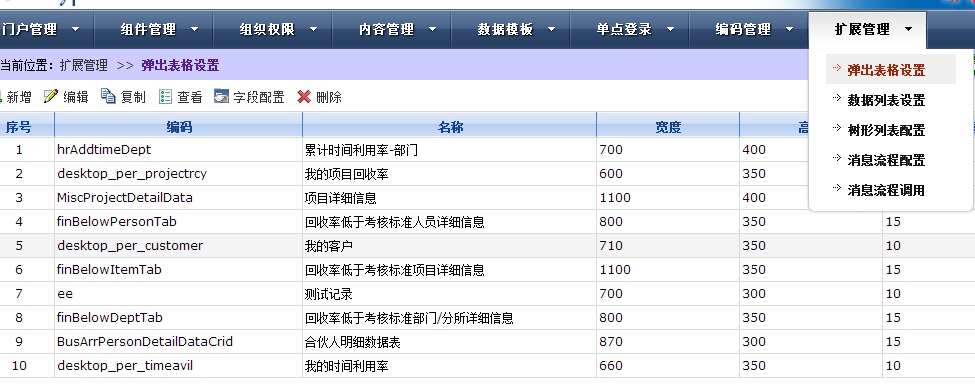Click 弹出表格设置 in the breadcrumb
Image resolution: width=975 pixels, height=385 pixels.
180,65
